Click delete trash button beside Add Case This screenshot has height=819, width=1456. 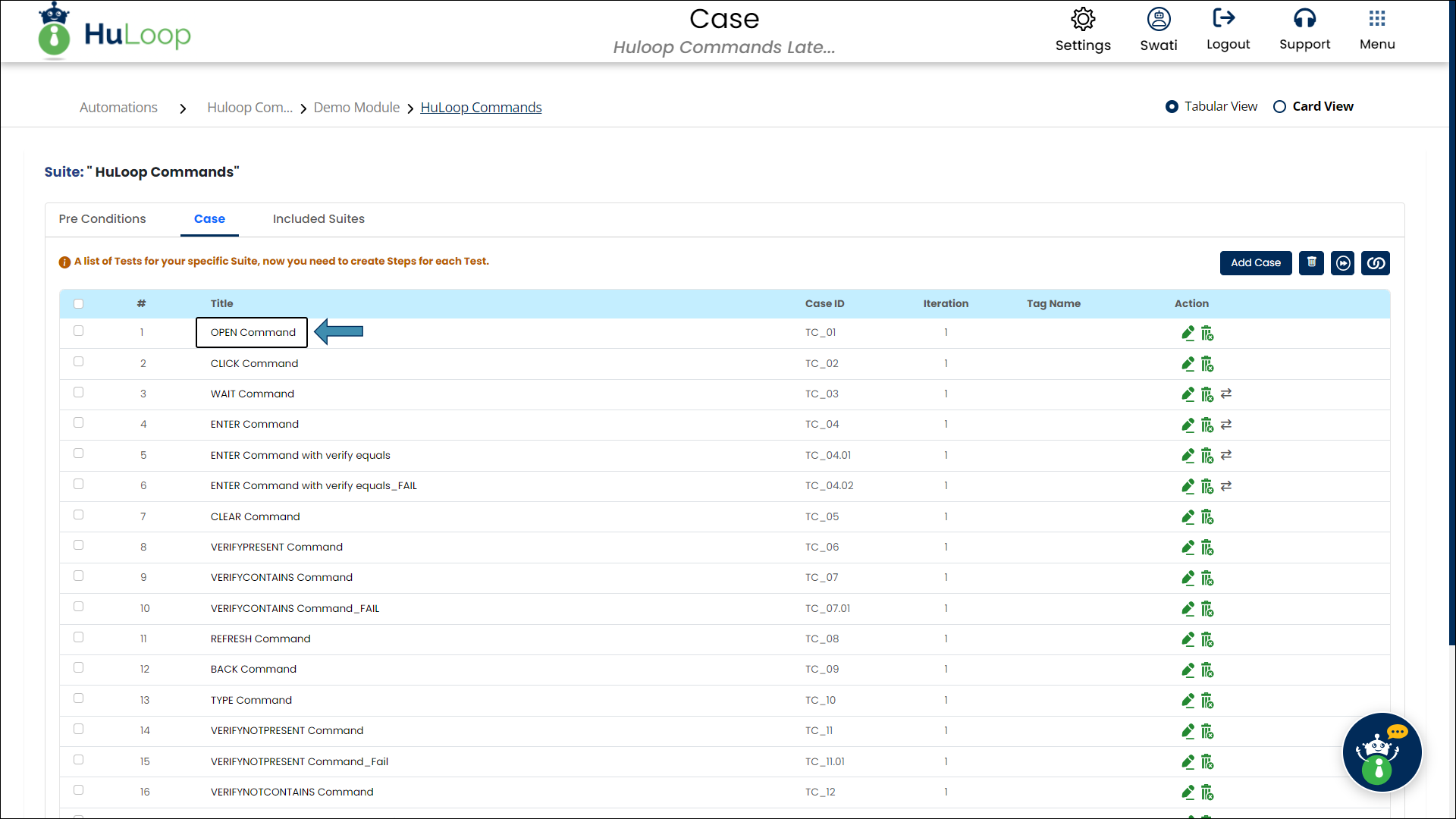1311,263
